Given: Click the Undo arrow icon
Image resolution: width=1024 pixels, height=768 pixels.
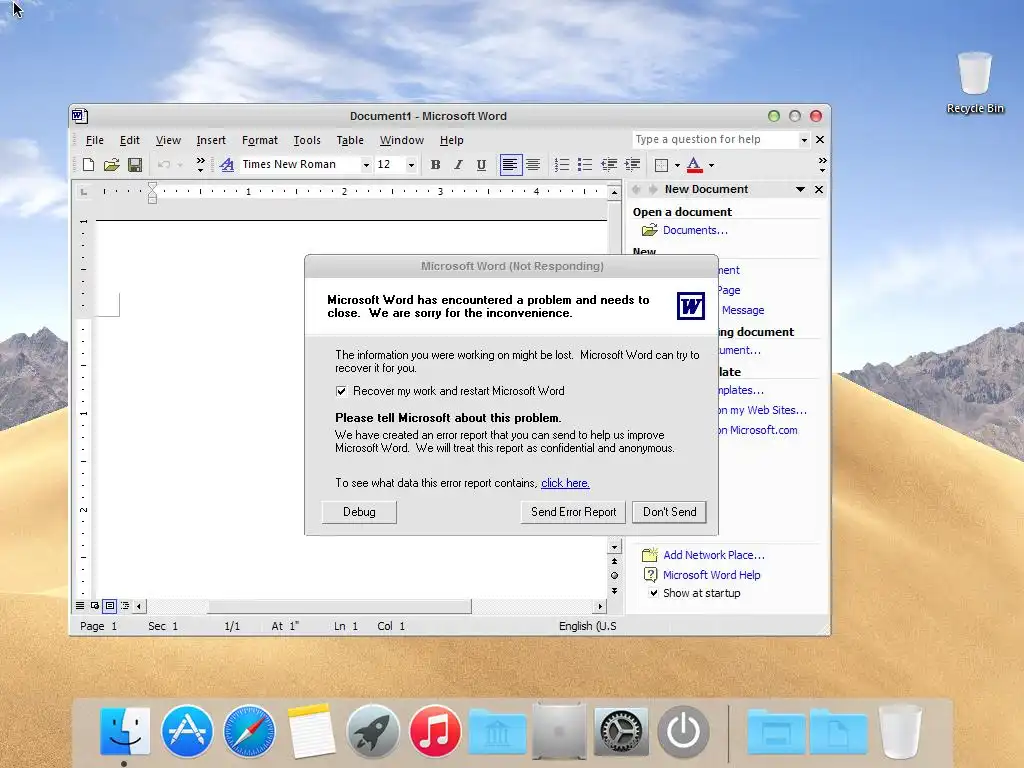Looking at the screenshot, I should pos(164,165).
